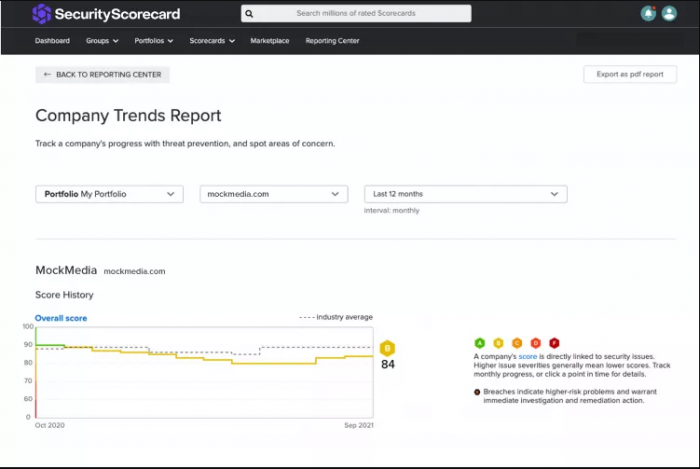The image size is (700, 469).
Task: Expand the Portfolios menu
Action: [154, 41]
